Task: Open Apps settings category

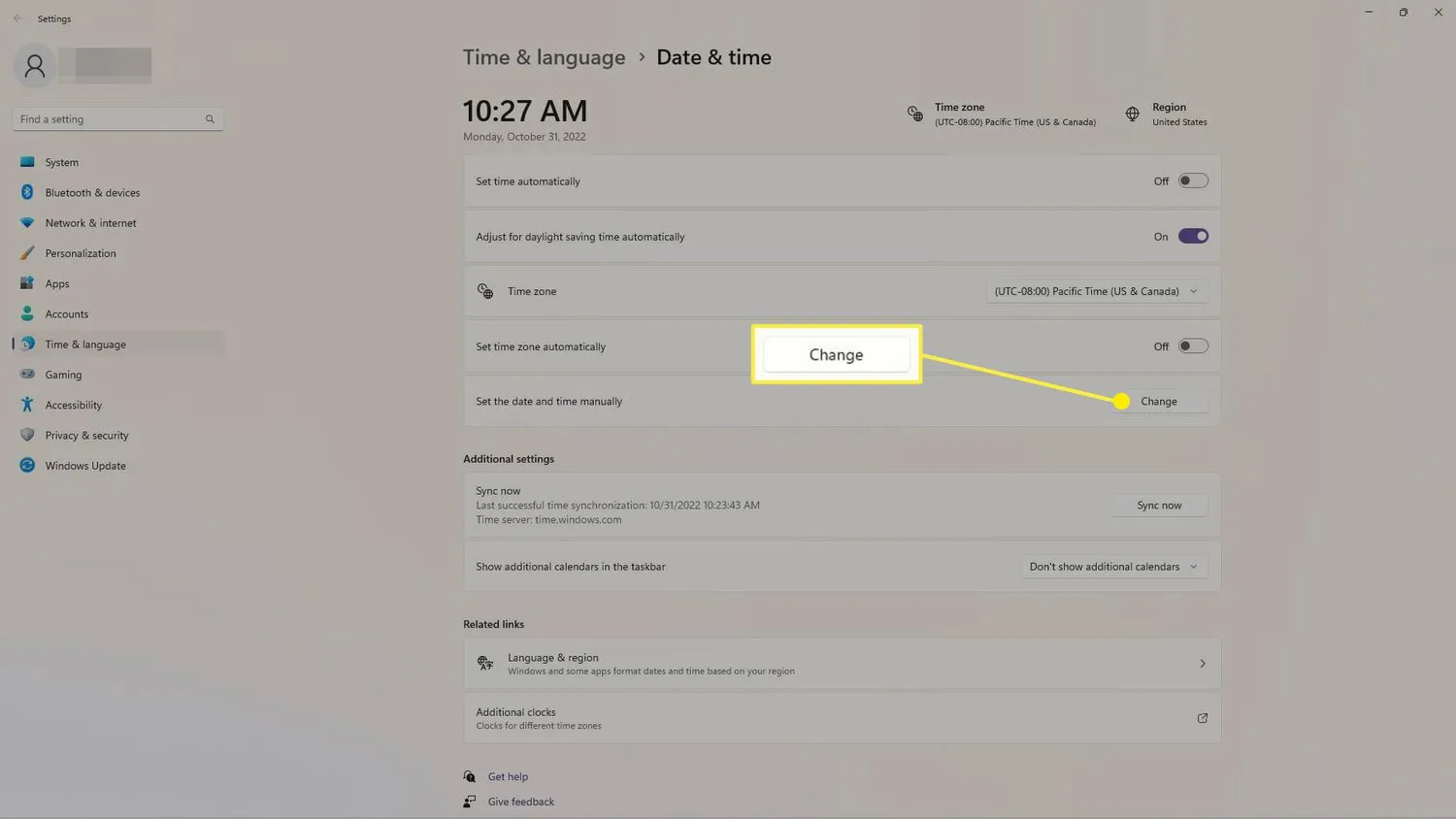Action: click(118, 283)
